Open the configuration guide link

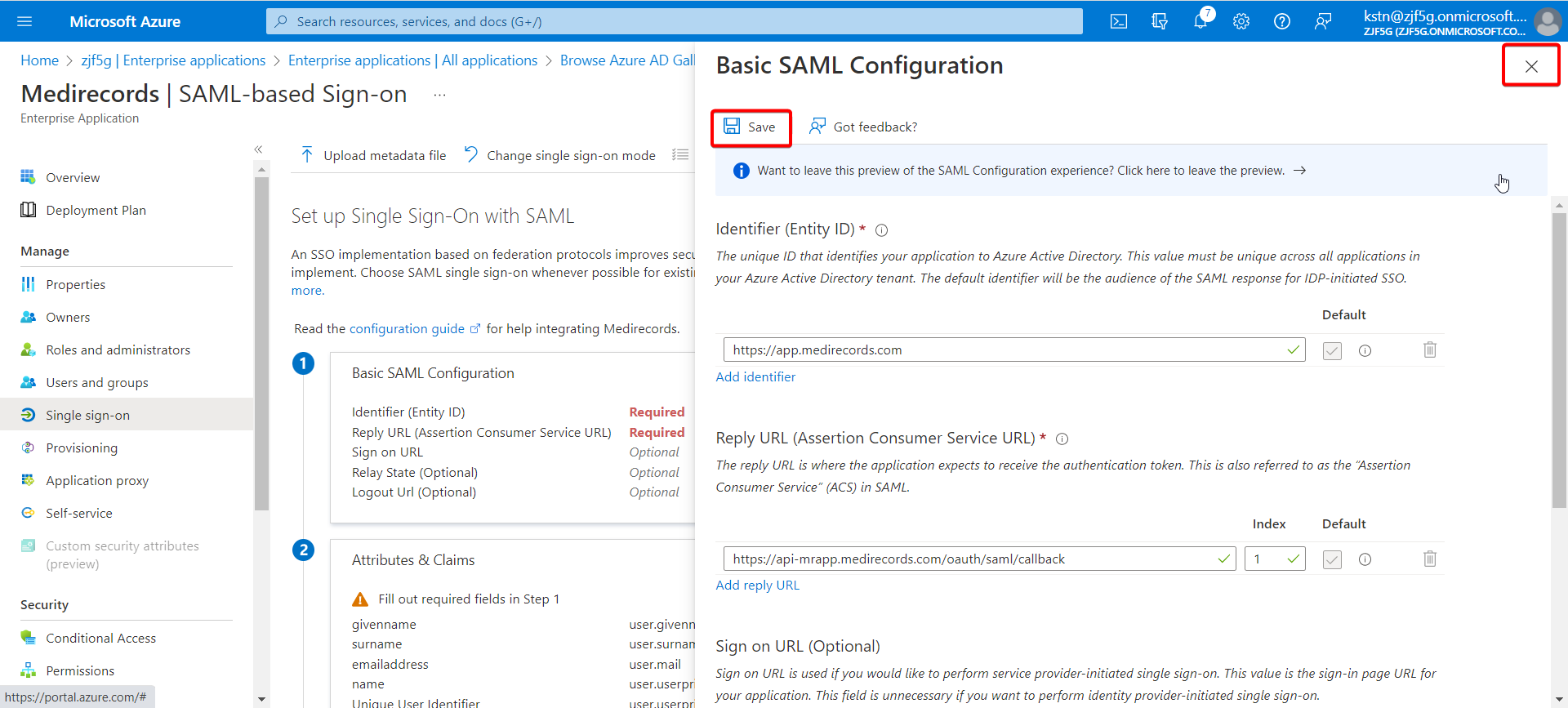[407, 328]
